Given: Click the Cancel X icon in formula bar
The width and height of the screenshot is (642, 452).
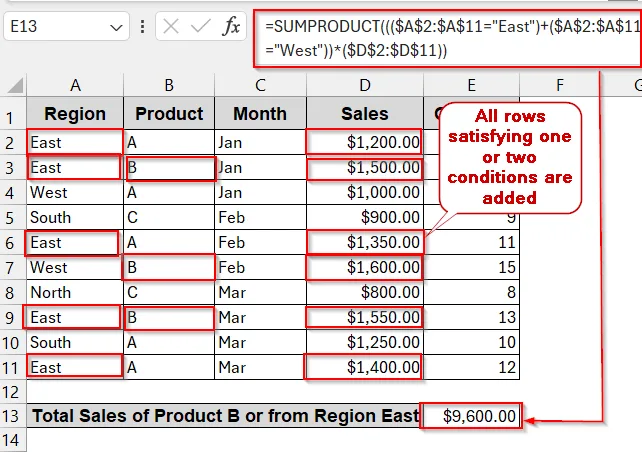Looking at the screenshot, I should [x=170, y=27].
